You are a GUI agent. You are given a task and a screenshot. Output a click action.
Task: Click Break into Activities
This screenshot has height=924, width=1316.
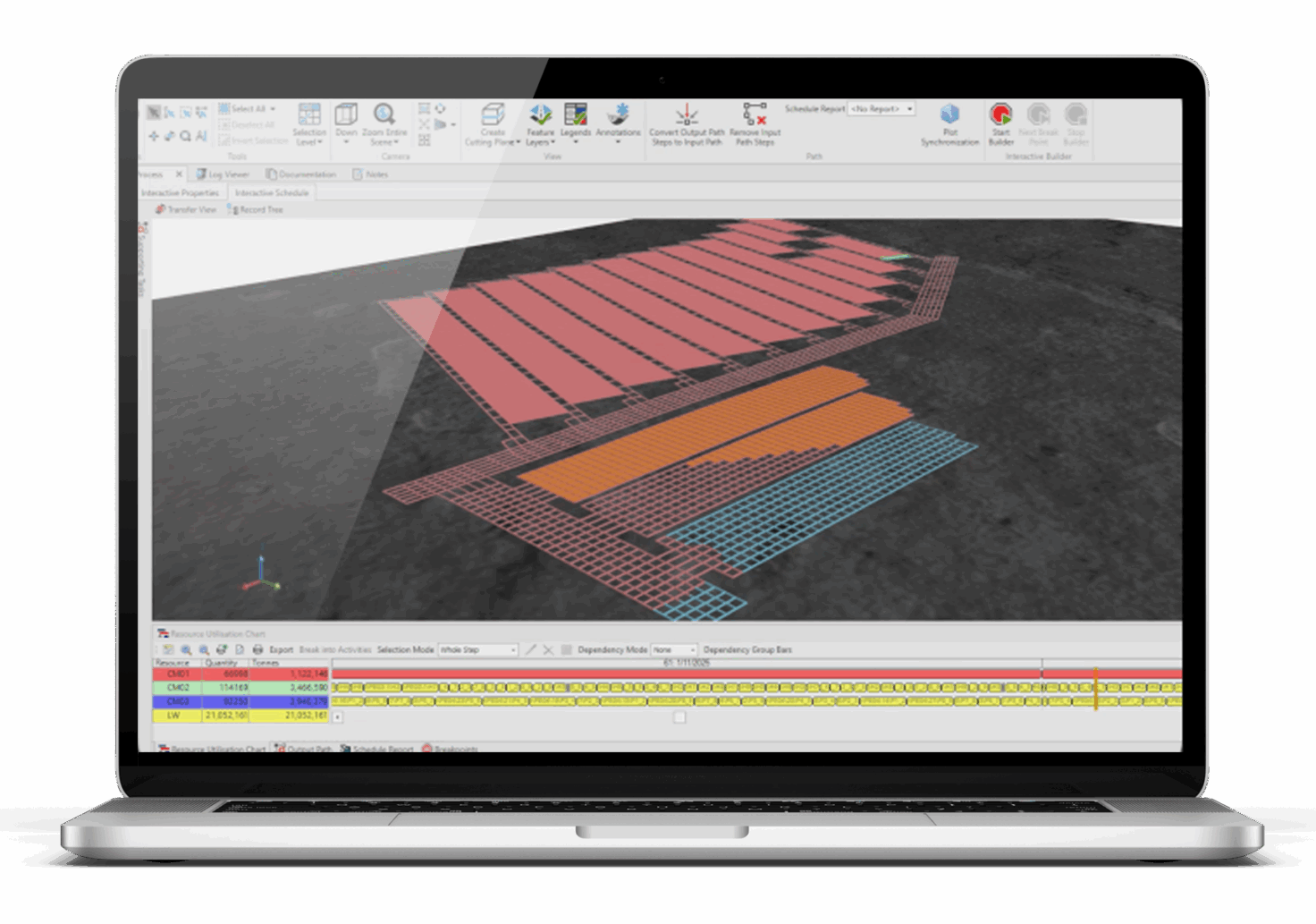pos(335,650)
